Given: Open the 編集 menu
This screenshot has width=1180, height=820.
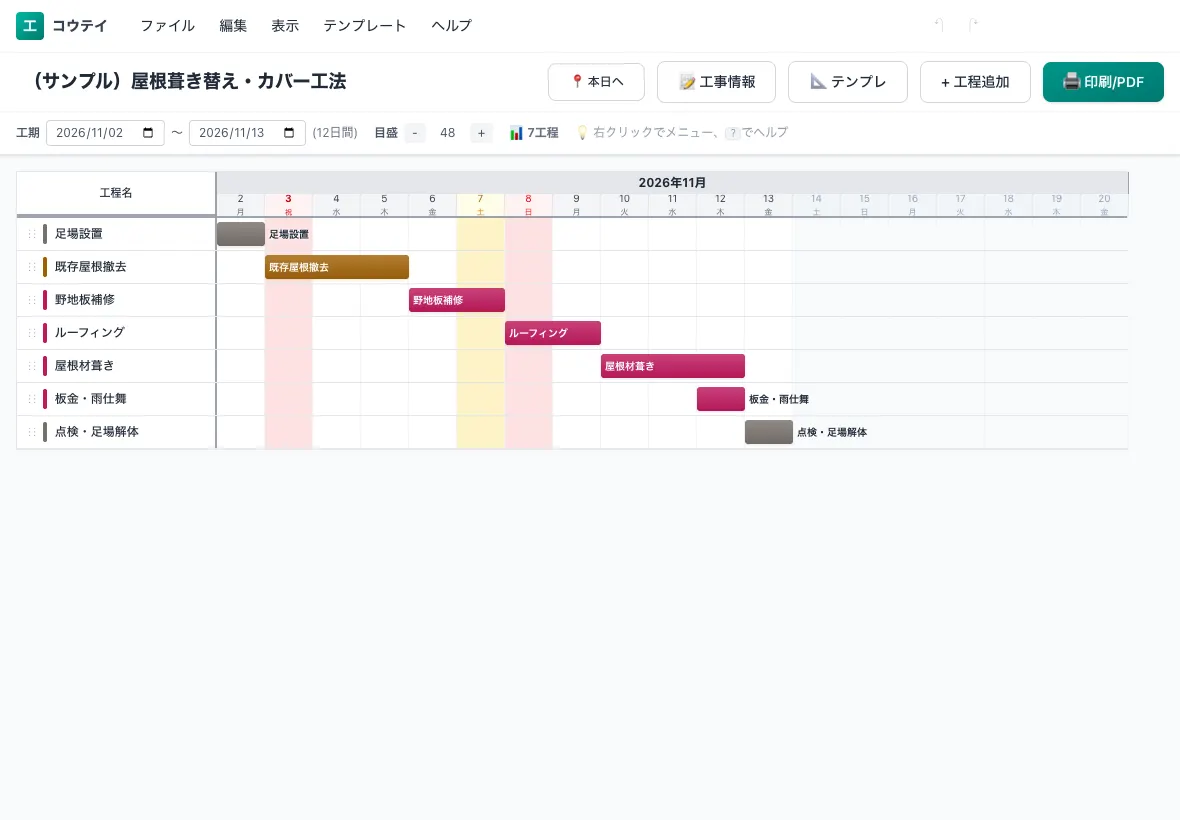Looking at the screenshot, I should pyautogui.click(x=233, y=26).
